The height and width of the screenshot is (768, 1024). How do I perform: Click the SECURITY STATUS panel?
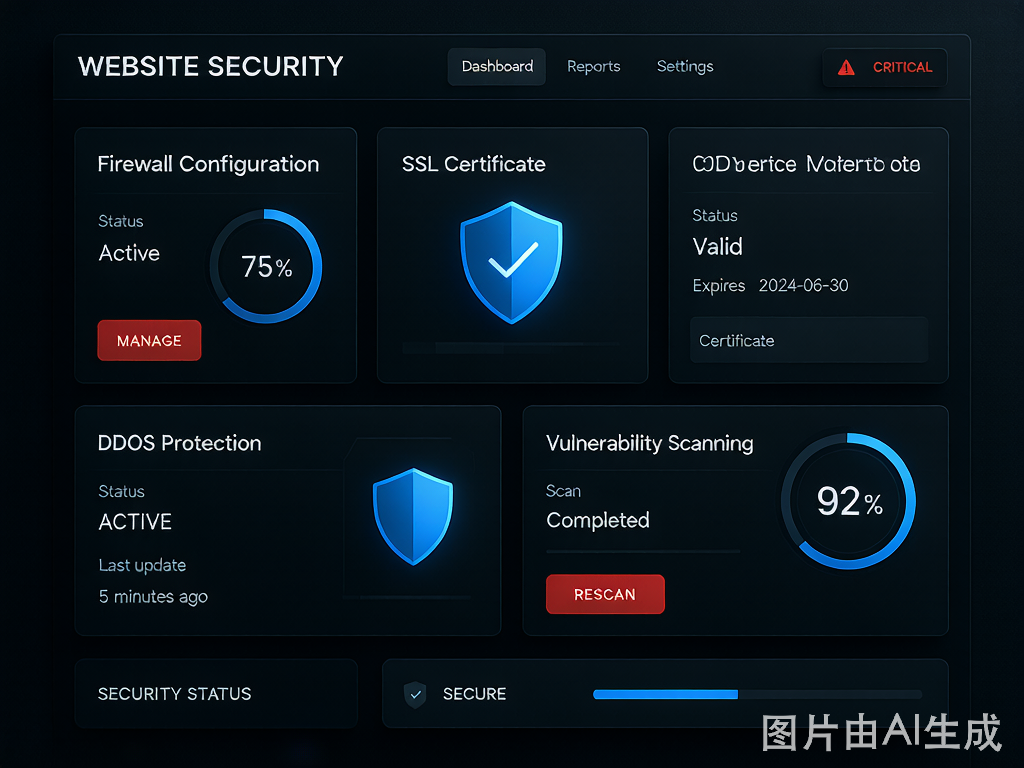click(216, 694)
